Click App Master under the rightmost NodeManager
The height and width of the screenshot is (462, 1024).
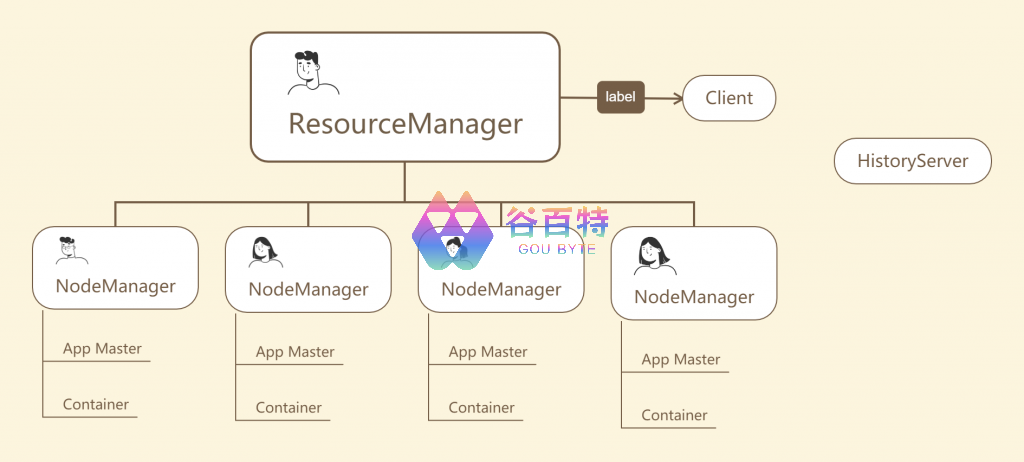(680, 360)
